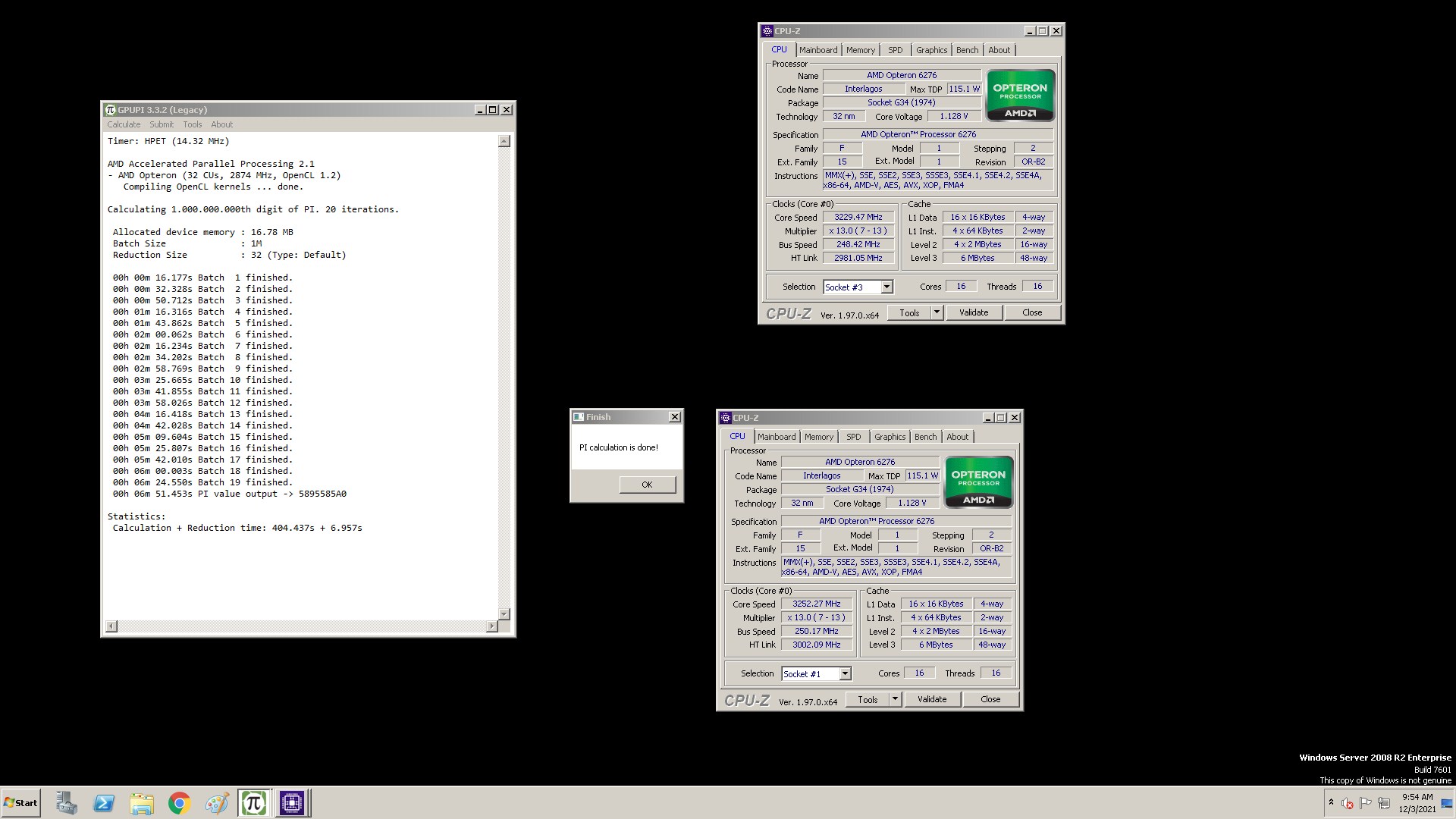Select CPU tab in lower CPU-Z

(x=737, y=436)
